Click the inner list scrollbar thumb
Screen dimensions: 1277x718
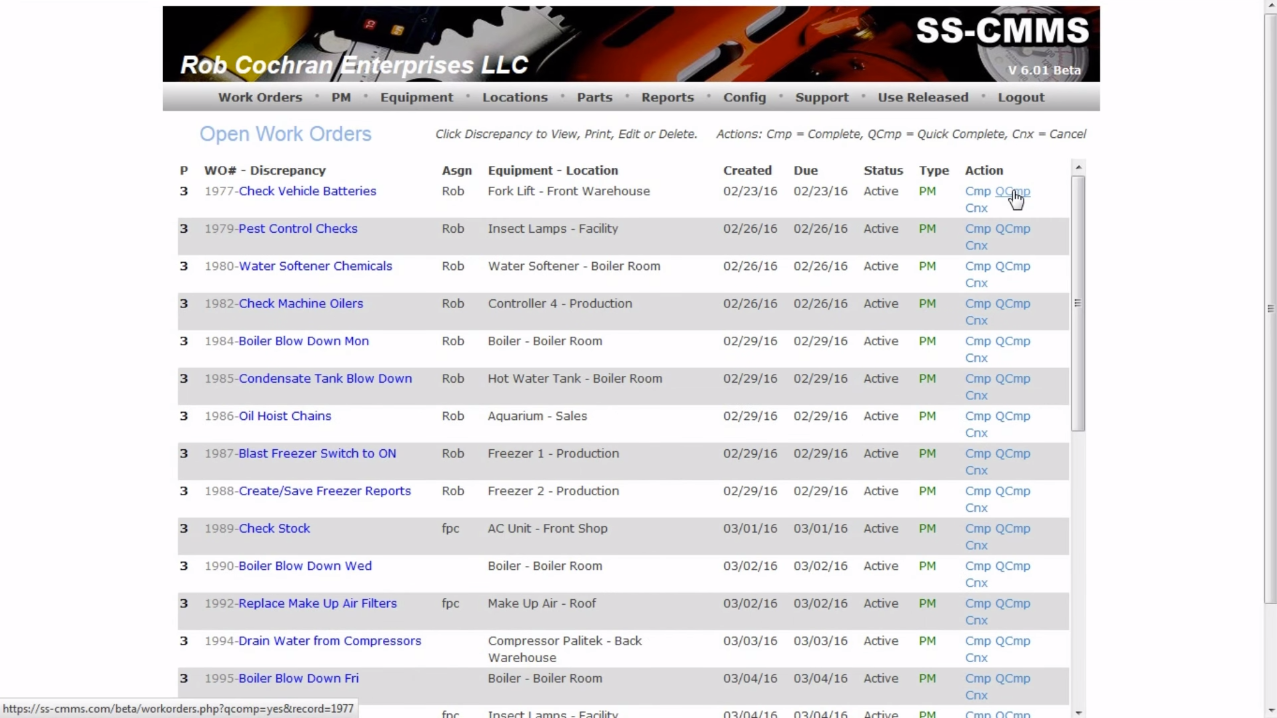(1077, 303)
